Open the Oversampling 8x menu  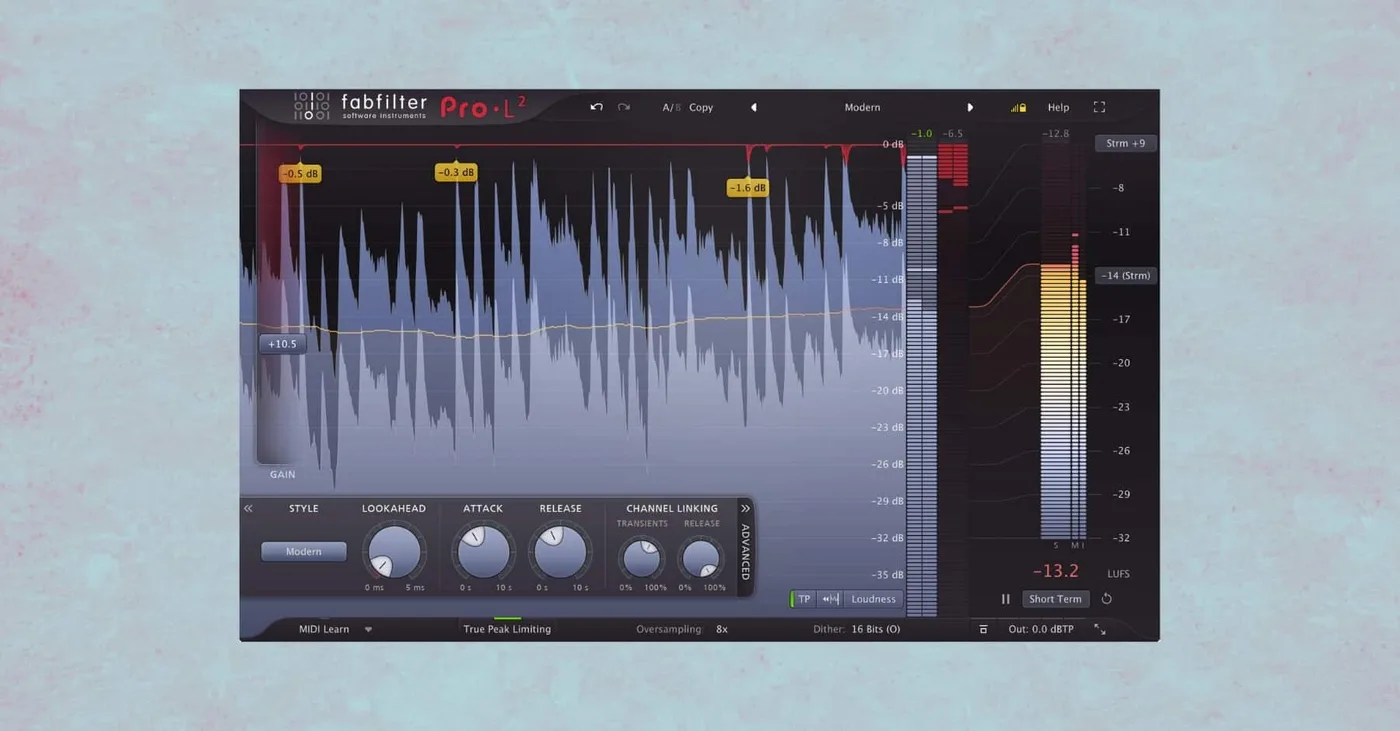point(722,629)
